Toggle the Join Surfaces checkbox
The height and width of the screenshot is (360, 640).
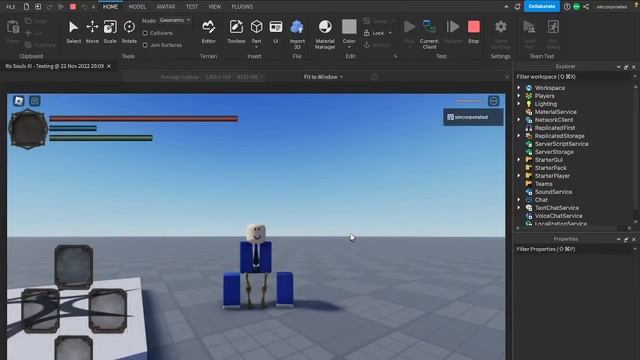[x=145, y=45]
